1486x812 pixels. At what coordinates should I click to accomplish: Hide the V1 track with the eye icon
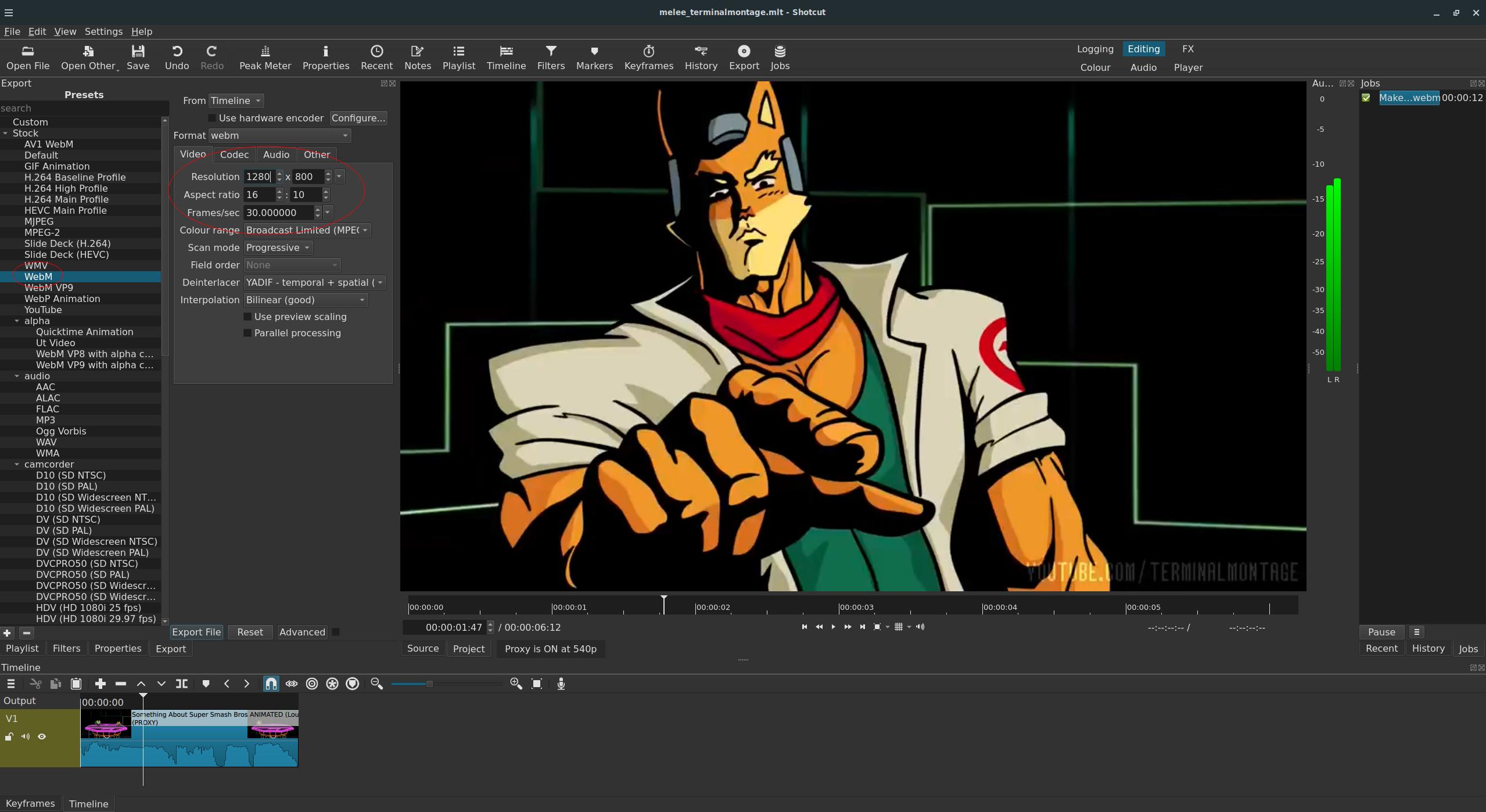pos(42,736)
